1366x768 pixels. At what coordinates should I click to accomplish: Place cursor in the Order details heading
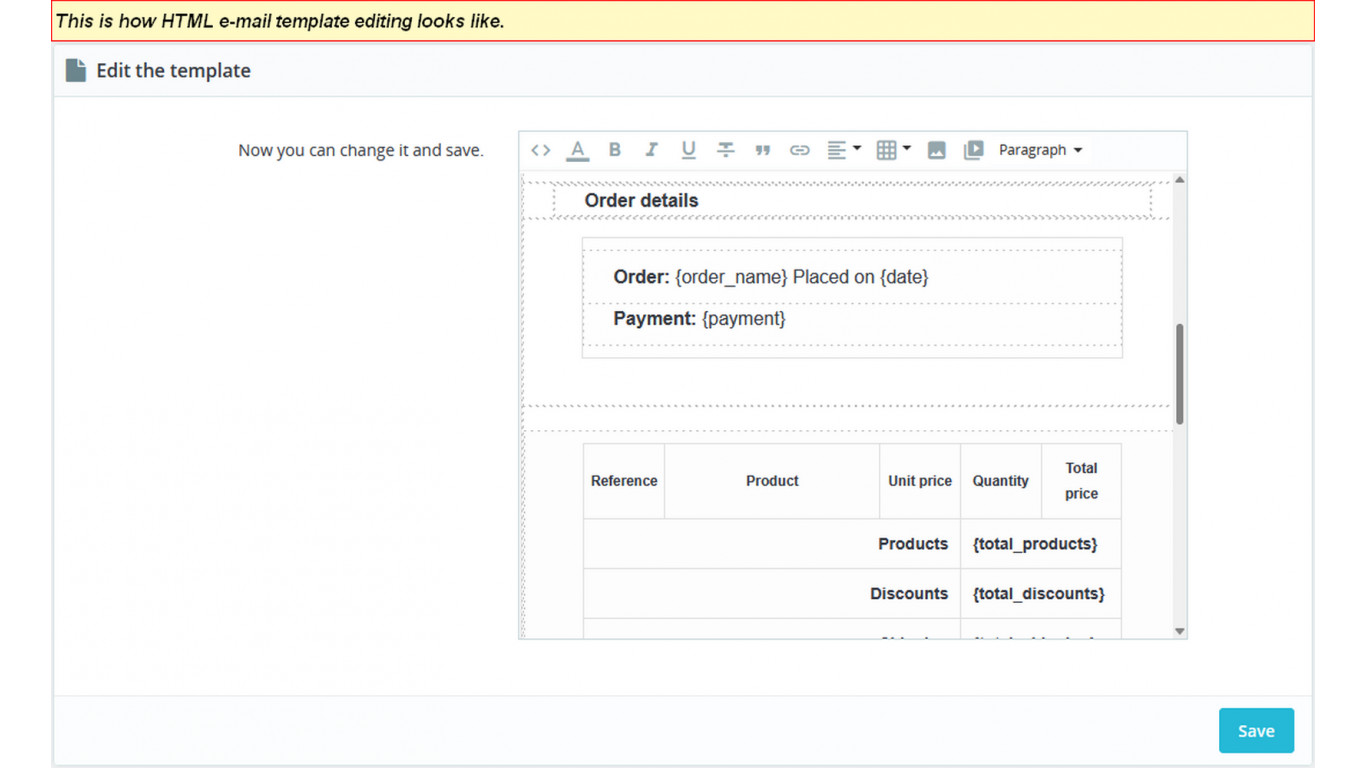click(x=641, y=201)
